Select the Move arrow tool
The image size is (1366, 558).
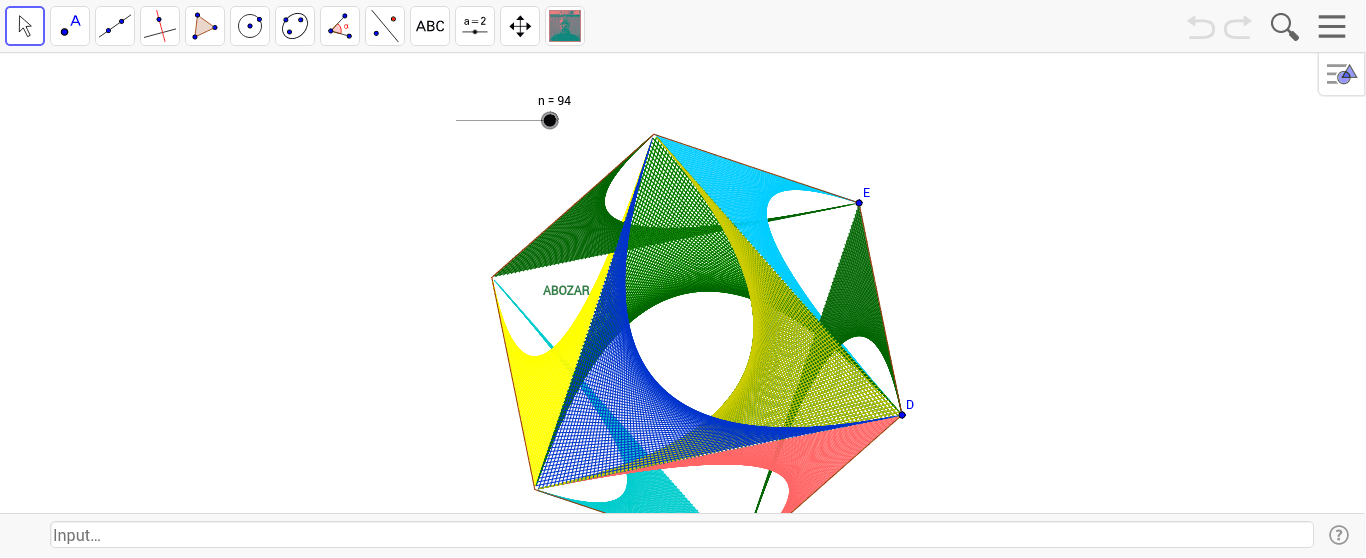pyautogui.click(x=25, y=26)
